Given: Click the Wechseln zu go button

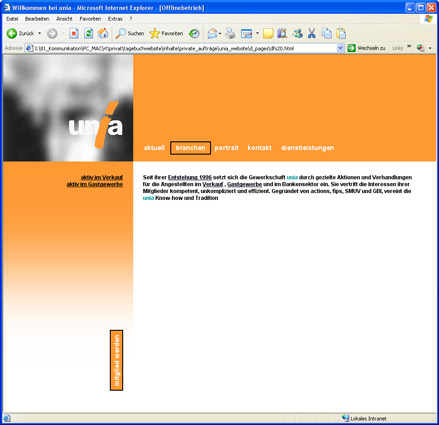Looking at the screenshot, I should (x=366, y=48).
